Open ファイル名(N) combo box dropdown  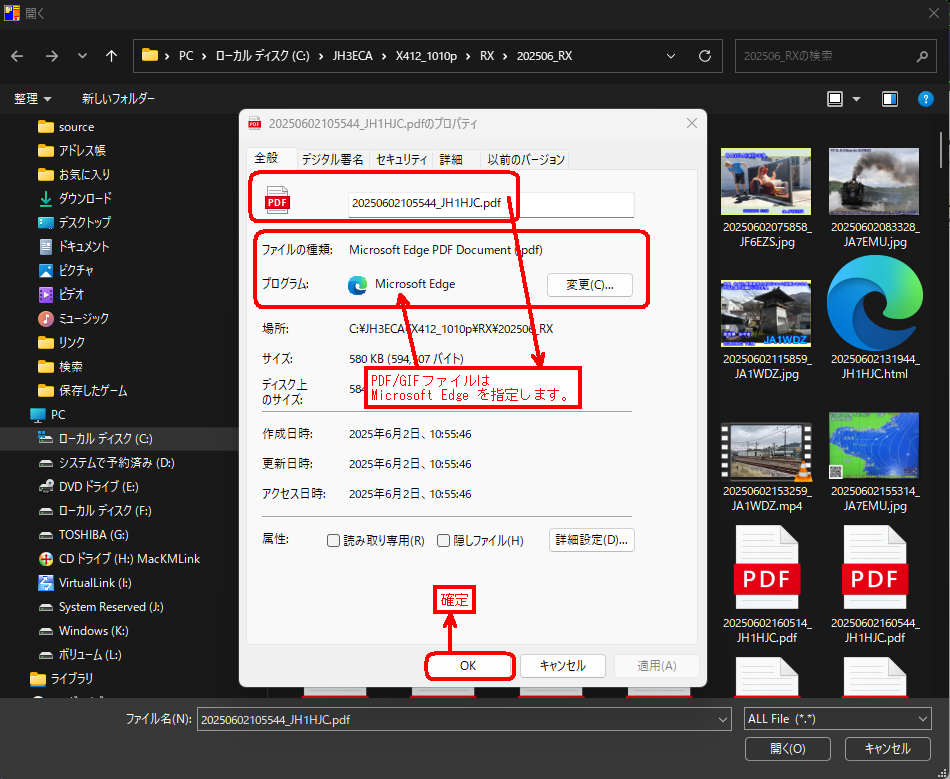[x=723, y=720]
